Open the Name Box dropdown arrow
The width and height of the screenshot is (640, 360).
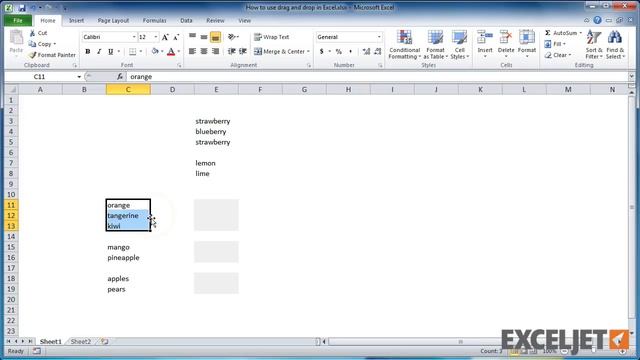[x=79, y=77]
